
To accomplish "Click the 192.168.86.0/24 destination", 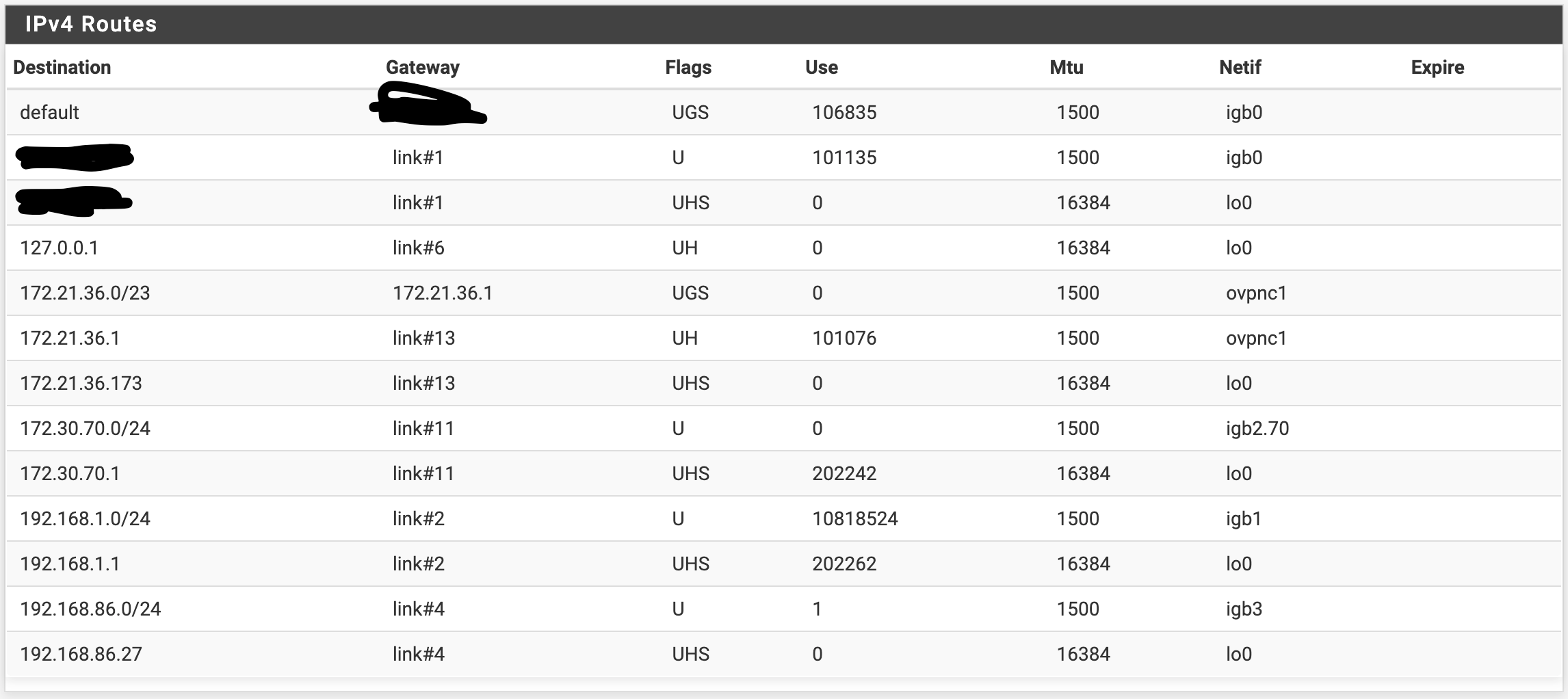I will pyautogui.click(x=90, y=609).
